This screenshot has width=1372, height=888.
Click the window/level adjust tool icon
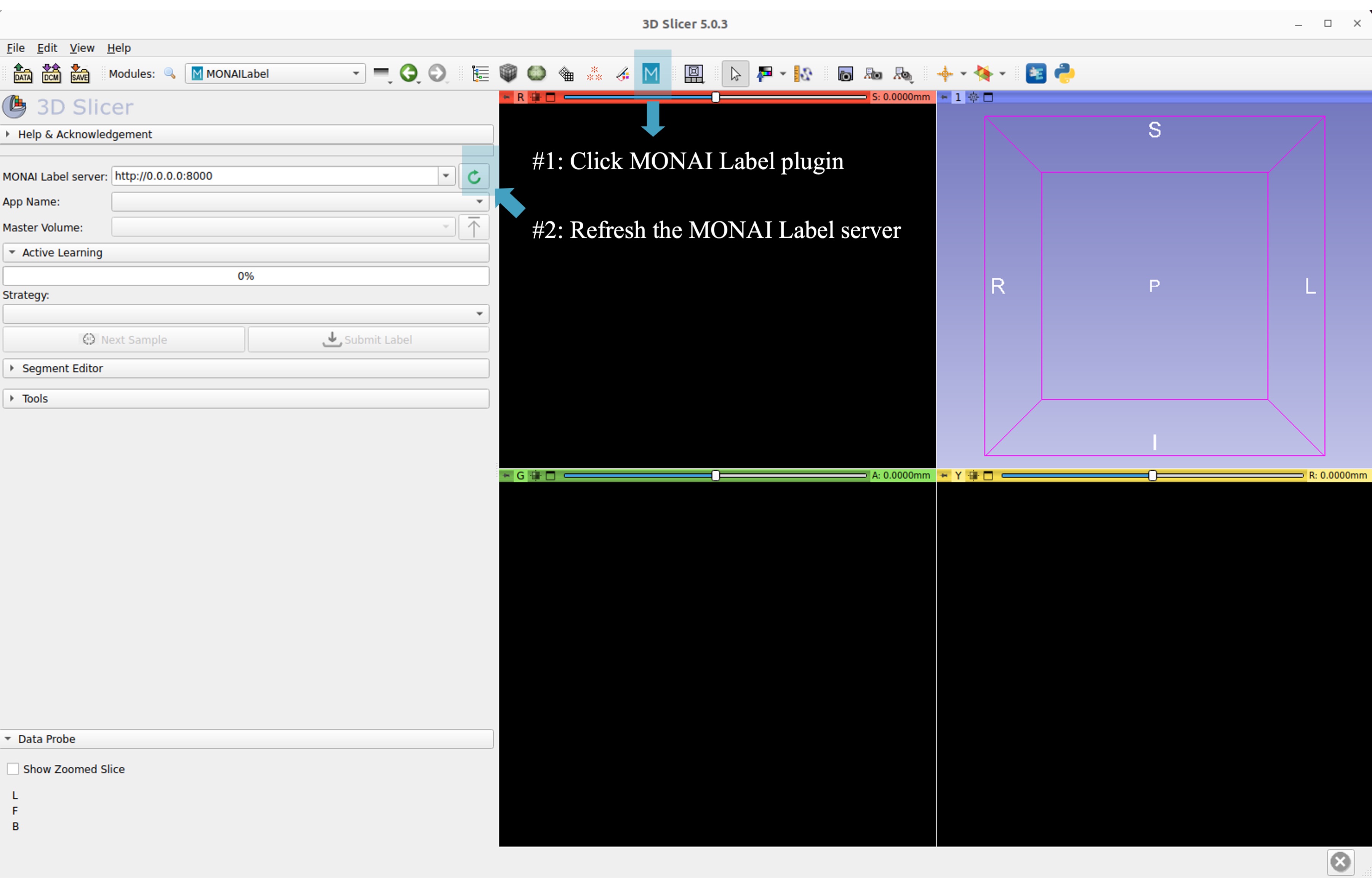point(765,74)
